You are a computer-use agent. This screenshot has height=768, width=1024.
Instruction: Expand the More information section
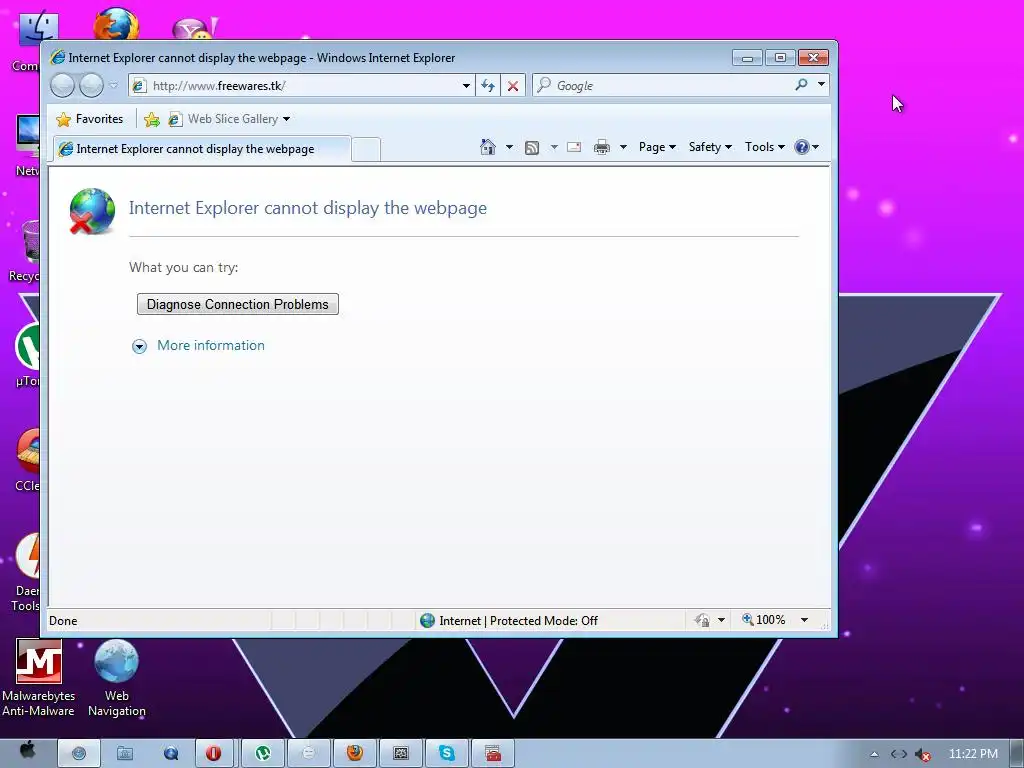(139, 346)
